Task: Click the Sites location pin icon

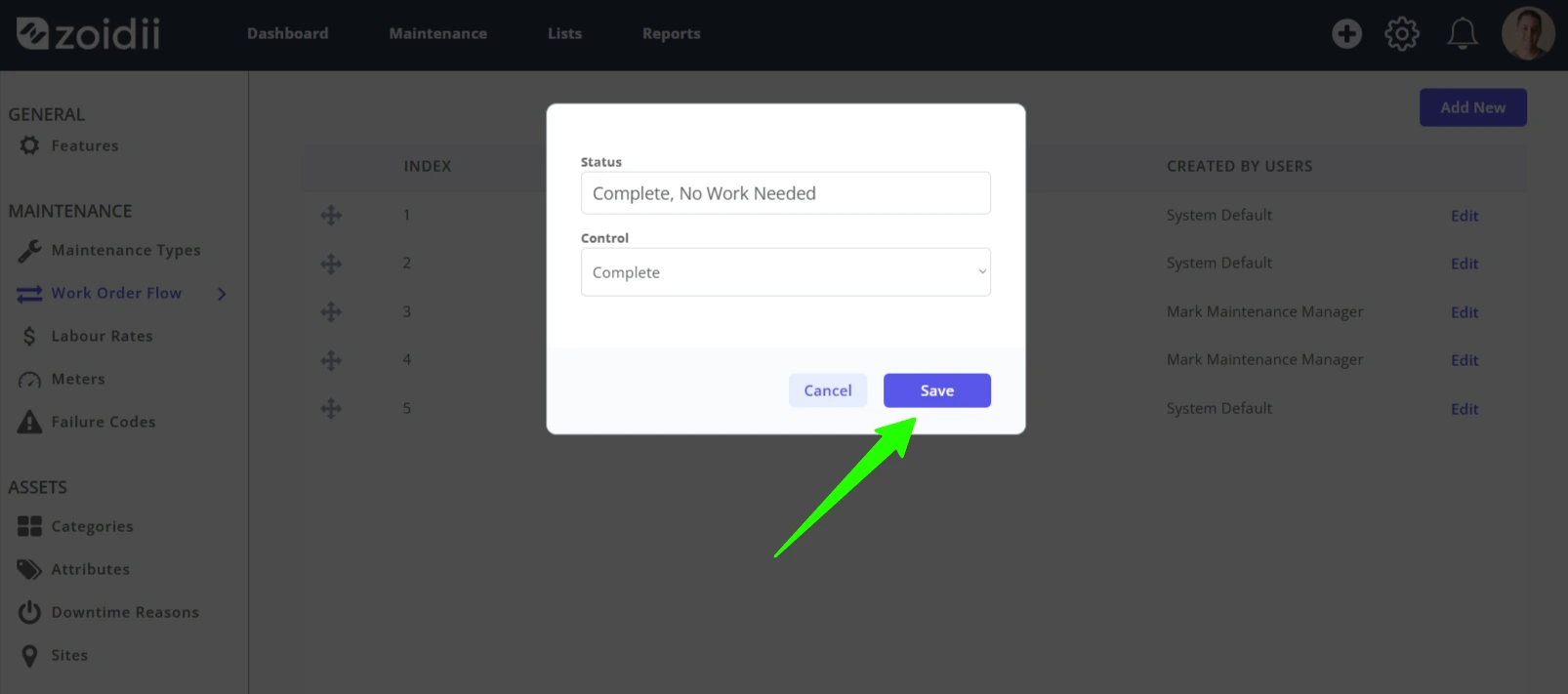Action: tap(29, 656)
